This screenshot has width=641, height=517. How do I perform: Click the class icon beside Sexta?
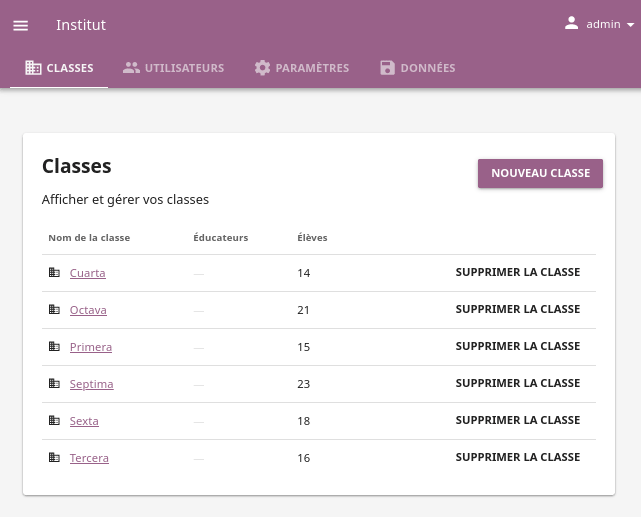[x=54, y=420]
